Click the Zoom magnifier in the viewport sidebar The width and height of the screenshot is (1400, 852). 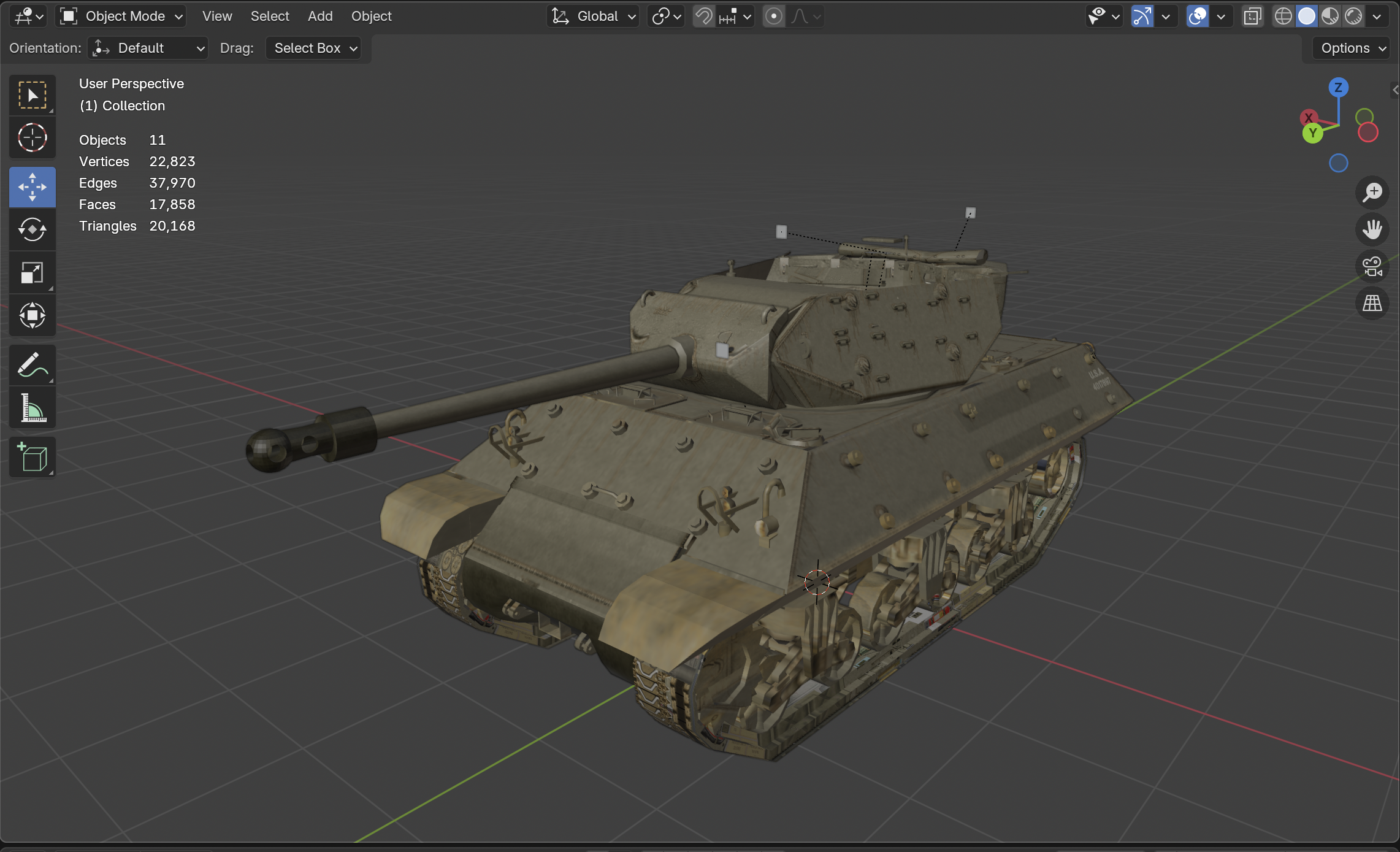click(x=1372, y=192)
